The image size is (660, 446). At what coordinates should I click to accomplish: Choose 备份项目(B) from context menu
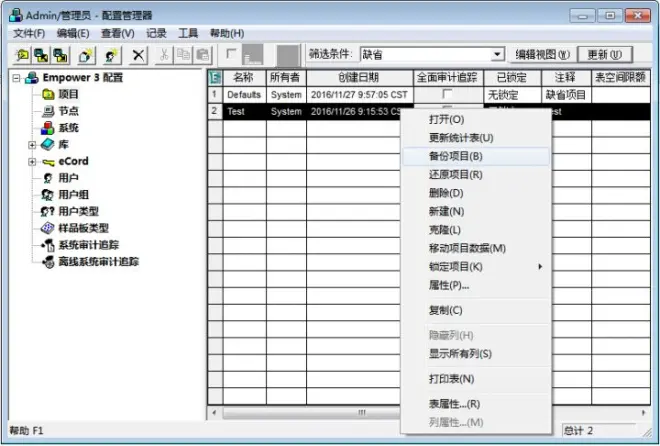(x=476, y=157)
